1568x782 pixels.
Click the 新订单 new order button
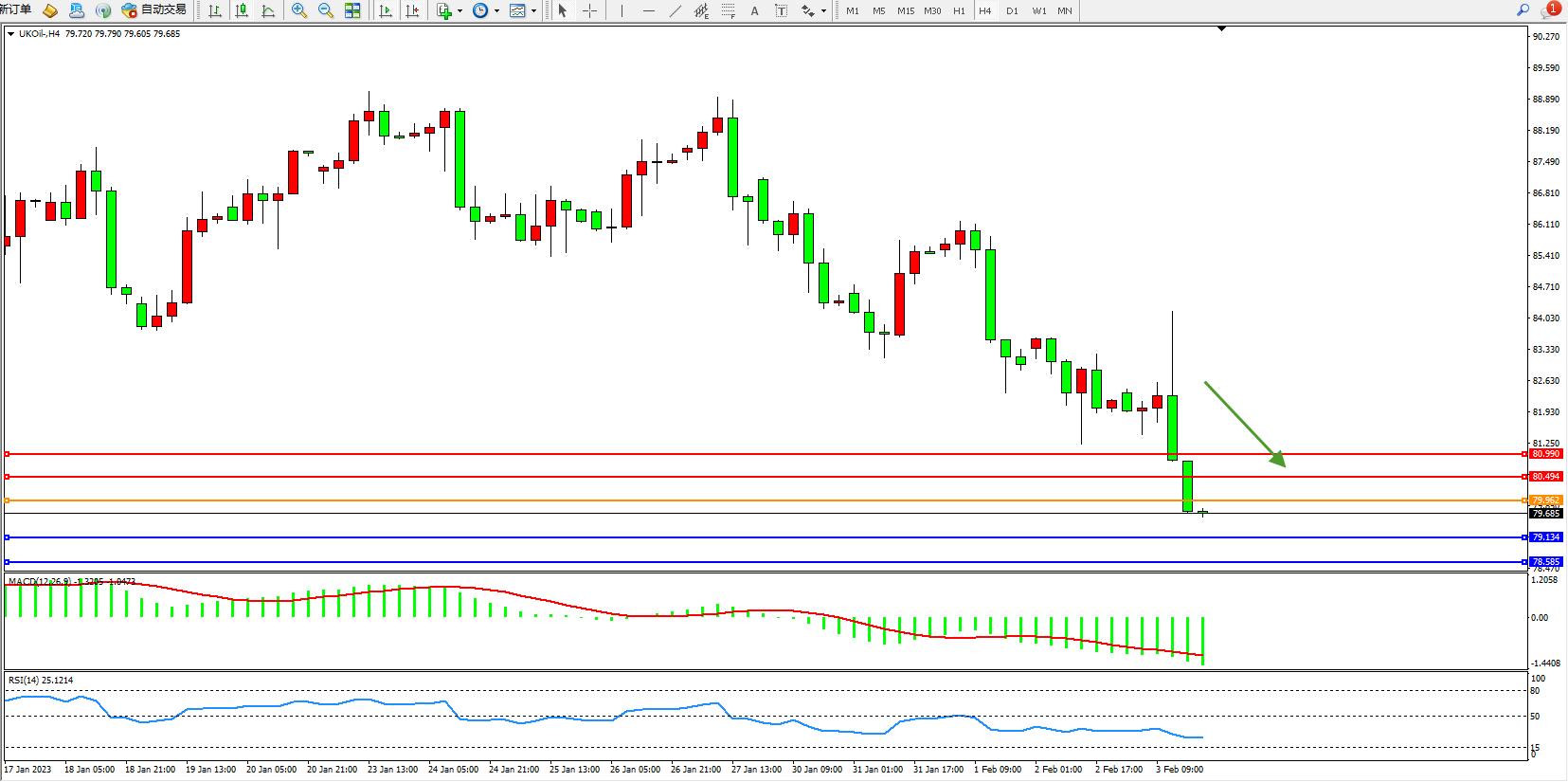pos(16,10)
